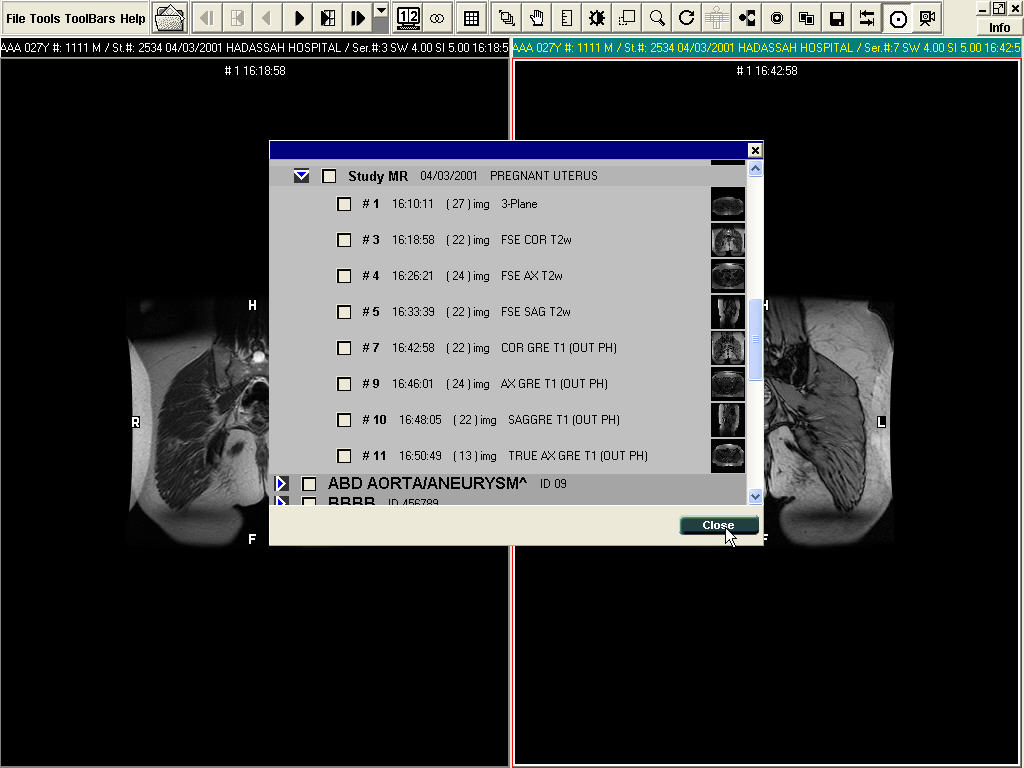Open the ToolBars menu
This screenshot has height=768, width=1024.
(x=90, y=19)
